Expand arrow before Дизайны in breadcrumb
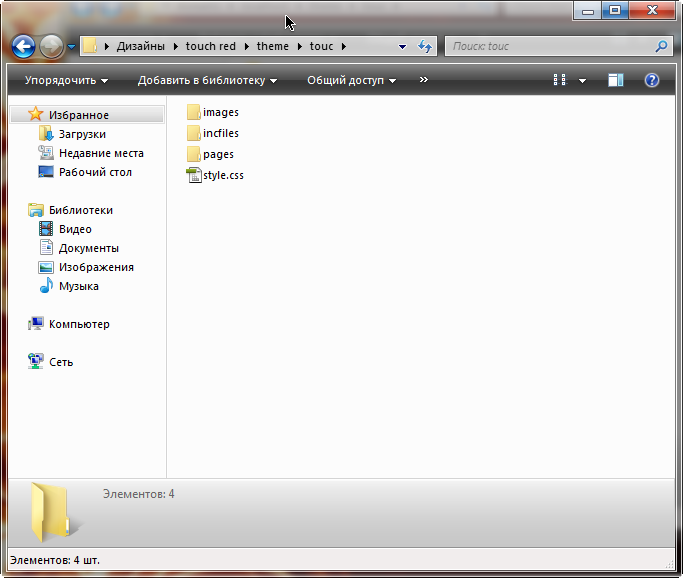The height and width of the screenshot is (578, 683). pos(106,46)
